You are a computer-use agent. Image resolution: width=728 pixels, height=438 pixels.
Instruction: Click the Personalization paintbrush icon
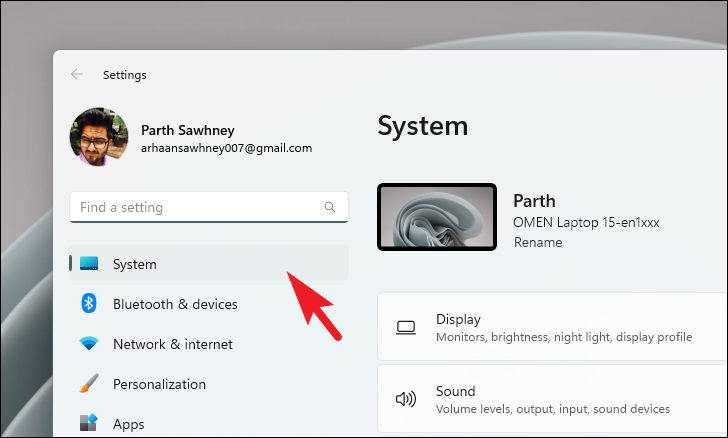[89, 383]
